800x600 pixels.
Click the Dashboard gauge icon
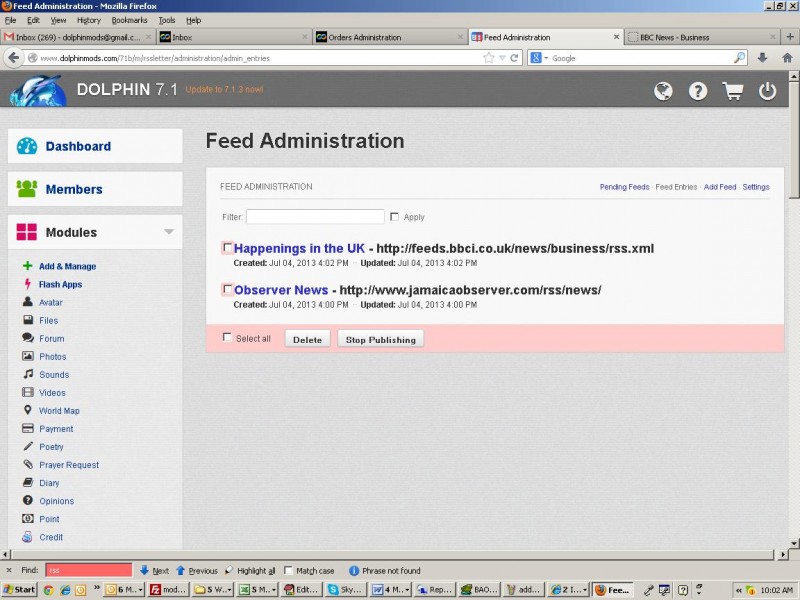pos(27,146)
